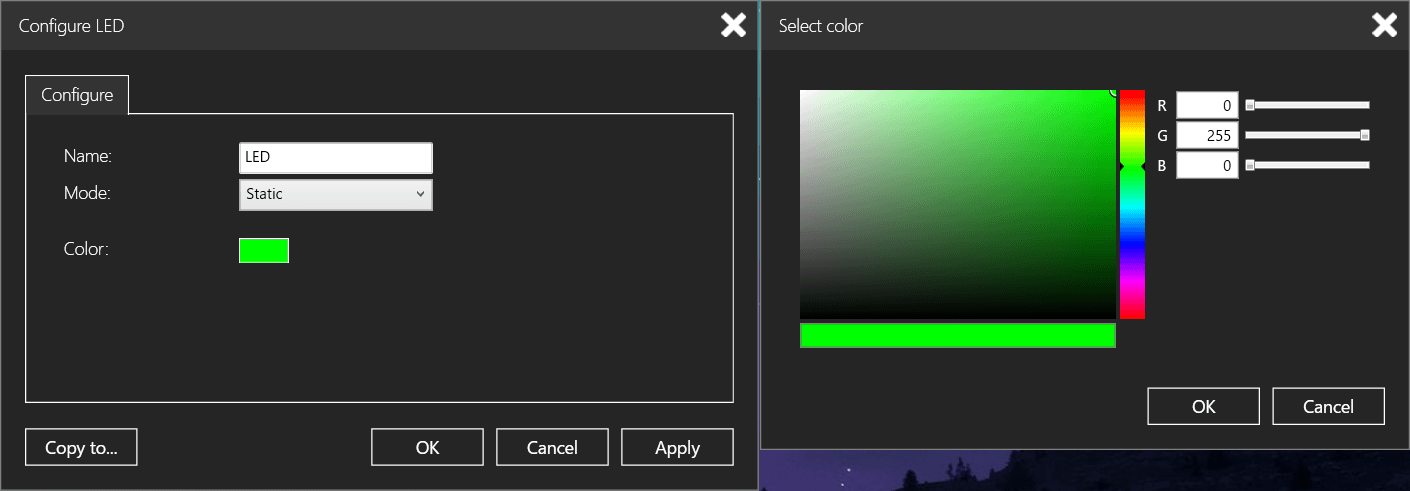
Task: Click the B value input field
Action: point(1207,165)
